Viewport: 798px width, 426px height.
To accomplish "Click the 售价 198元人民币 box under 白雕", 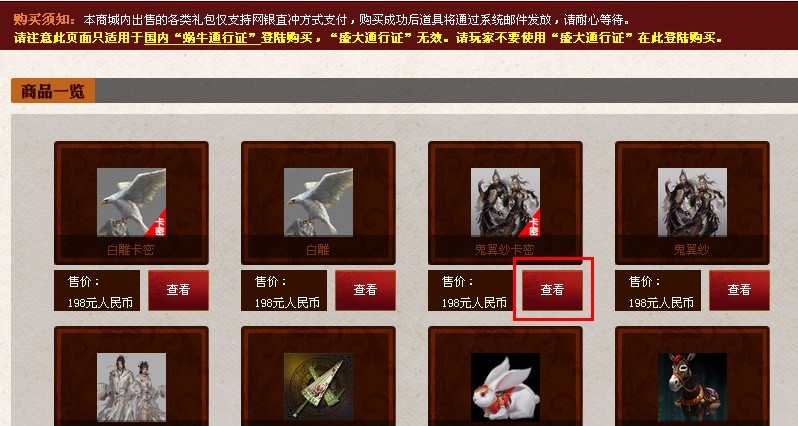I will click(x=284, y=291).
